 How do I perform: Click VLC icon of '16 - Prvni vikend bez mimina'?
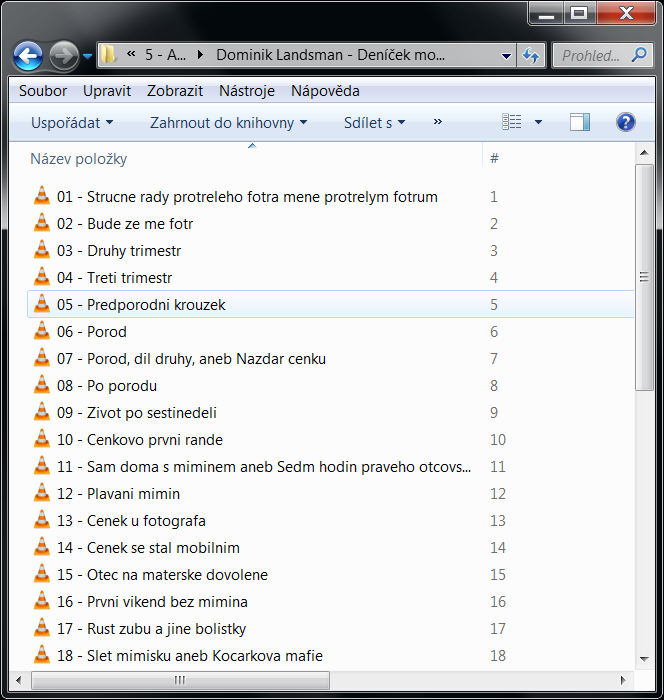[42, 601]
